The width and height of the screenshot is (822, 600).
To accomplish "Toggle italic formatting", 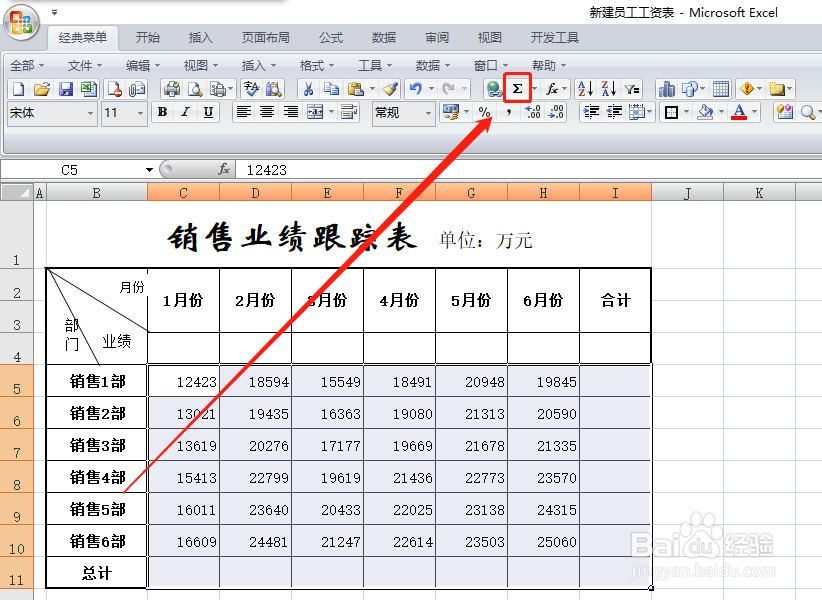I will 184,112.
